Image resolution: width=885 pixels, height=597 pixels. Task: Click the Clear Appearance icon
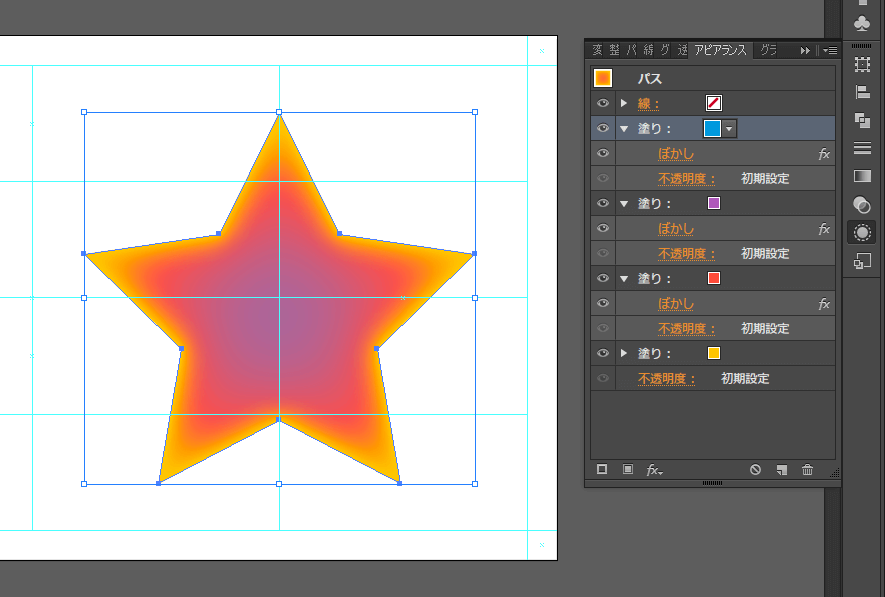pos(755,470)
